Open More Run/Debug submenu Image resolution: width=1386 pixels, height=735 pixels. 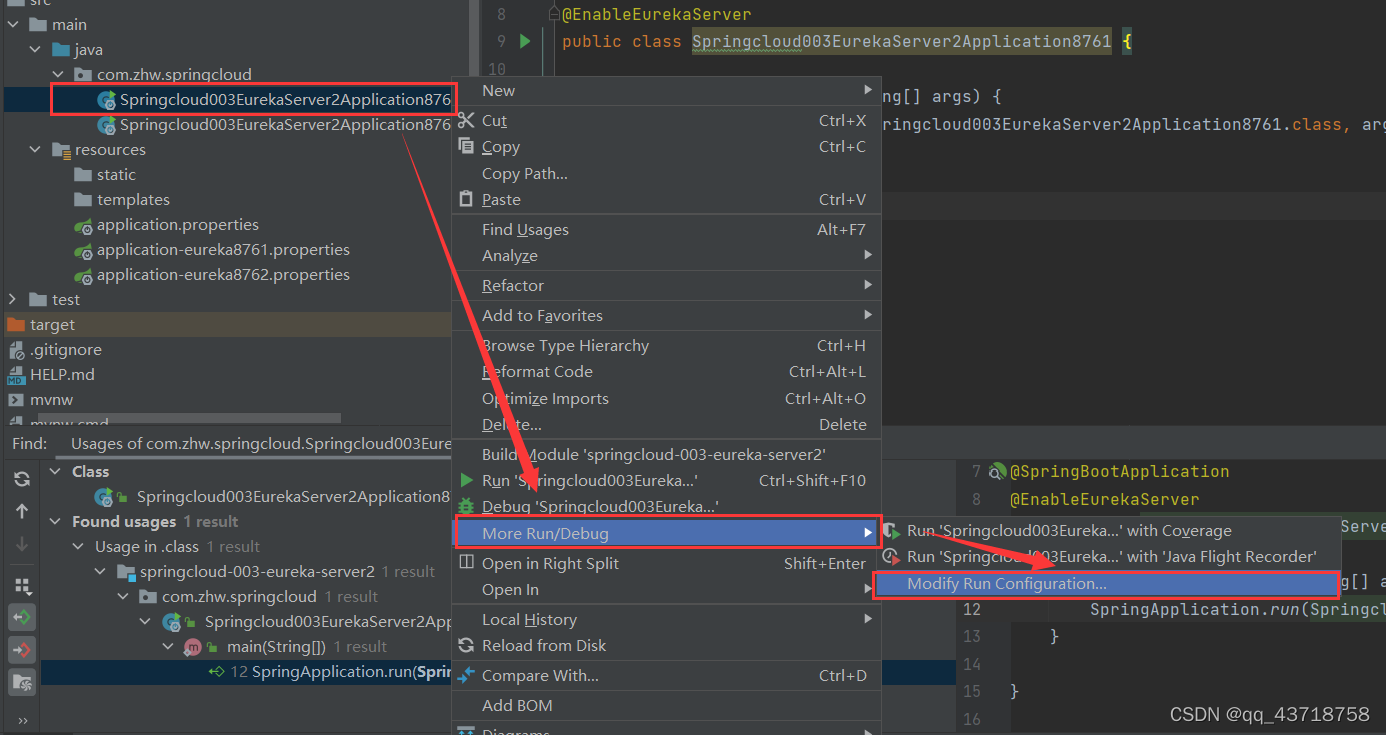click(666, 532)
